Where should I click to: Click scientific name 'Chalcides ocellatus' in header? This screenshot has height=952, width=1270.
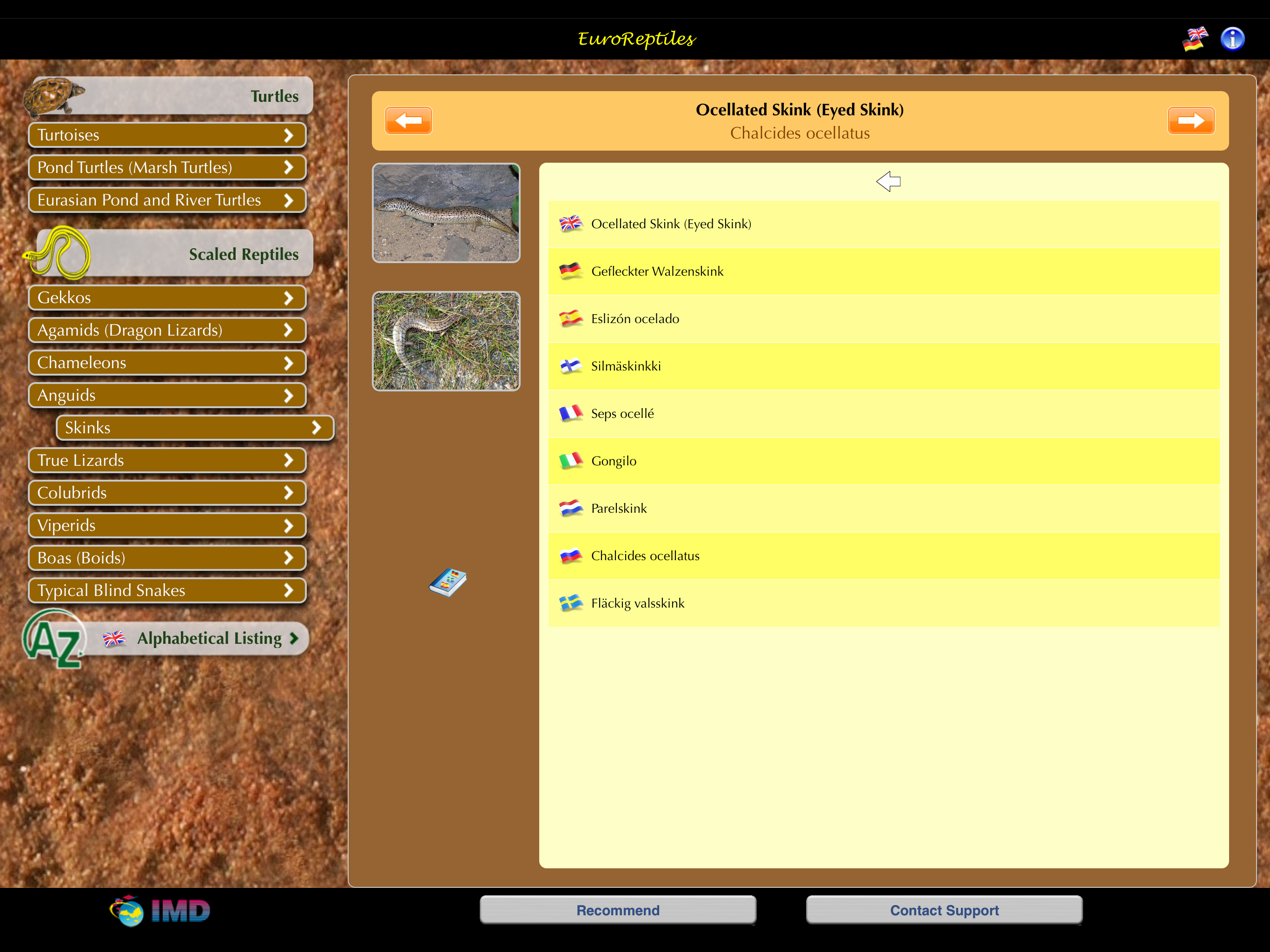(x=800, y=133)
